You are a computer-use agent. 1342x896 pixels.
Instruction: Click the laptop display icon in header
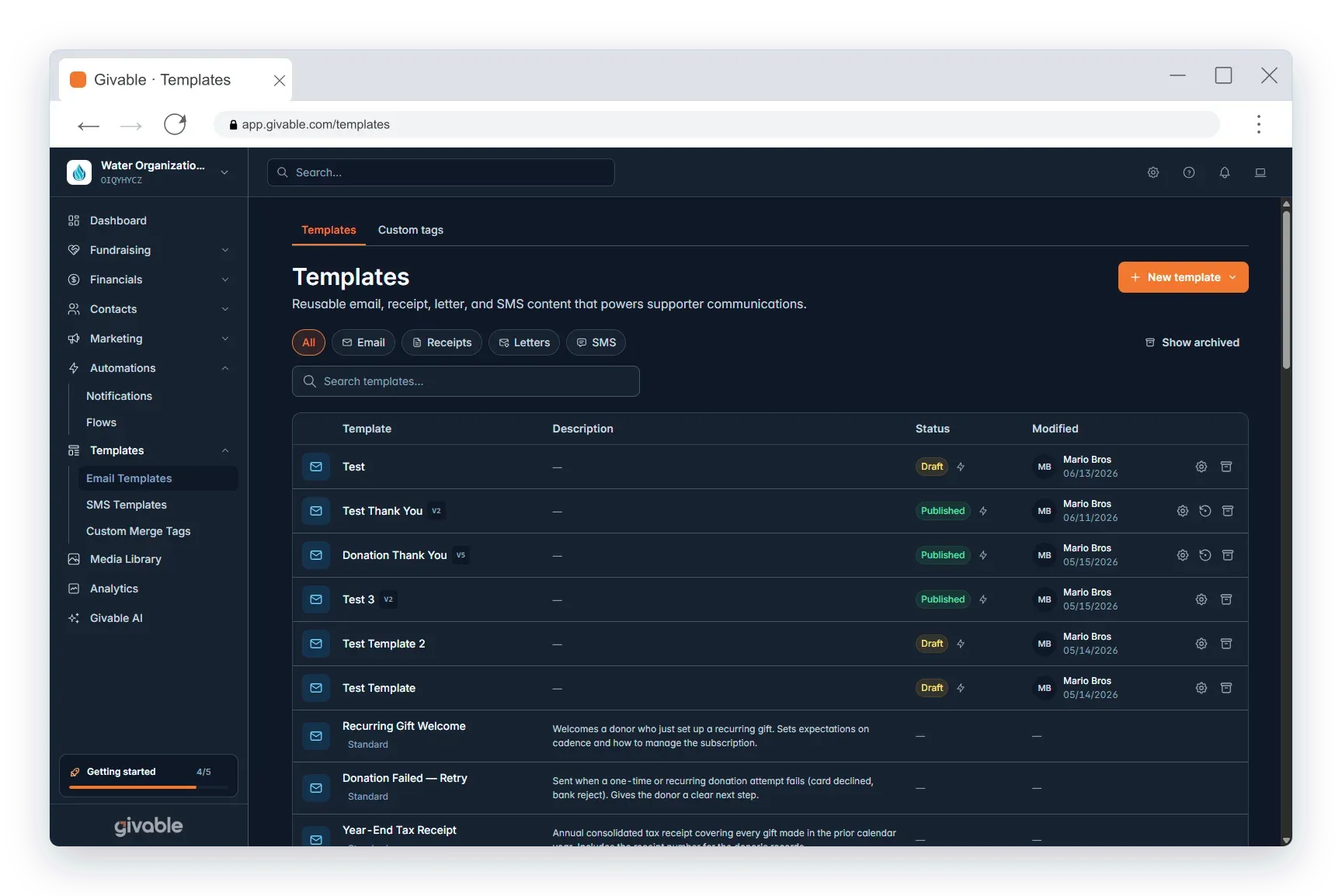coord(1260,172)
